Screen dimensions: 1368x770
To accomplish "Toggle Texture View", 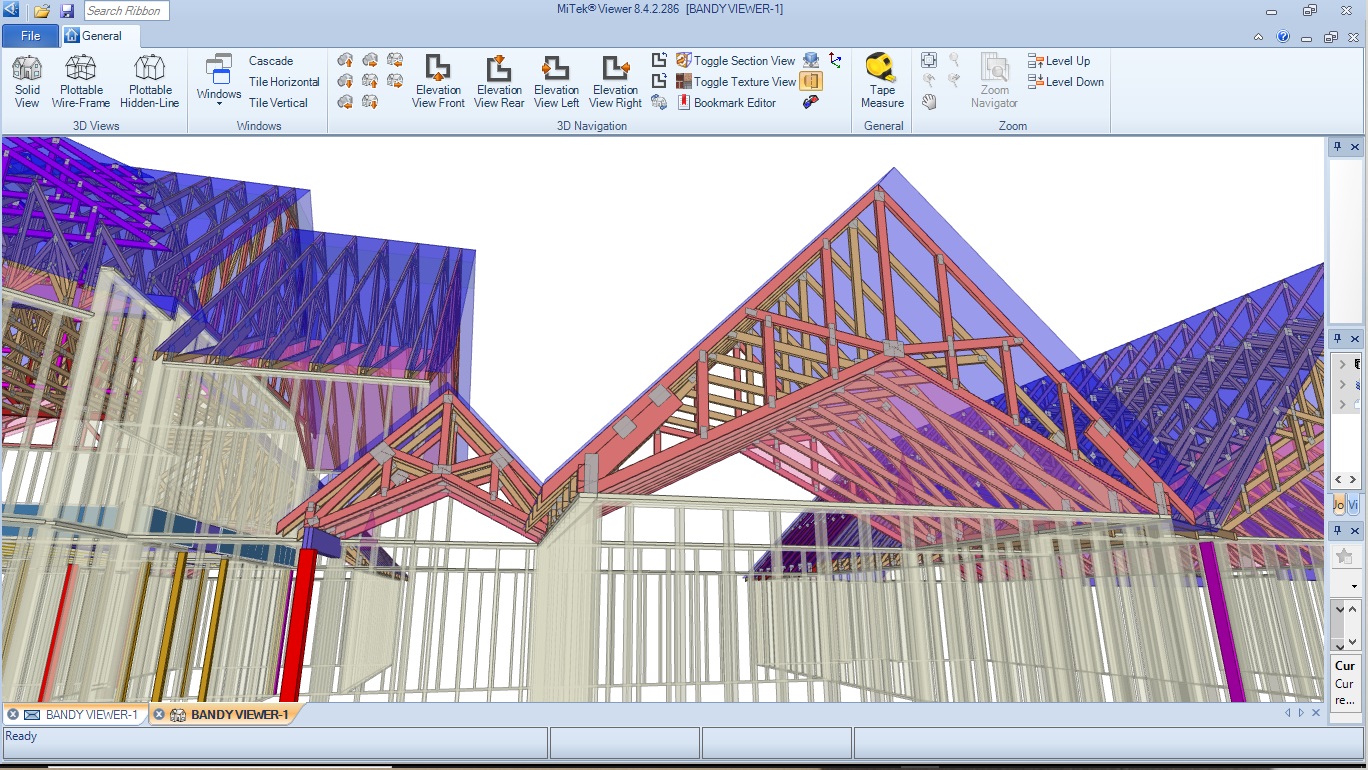I will tap(736, 82).
